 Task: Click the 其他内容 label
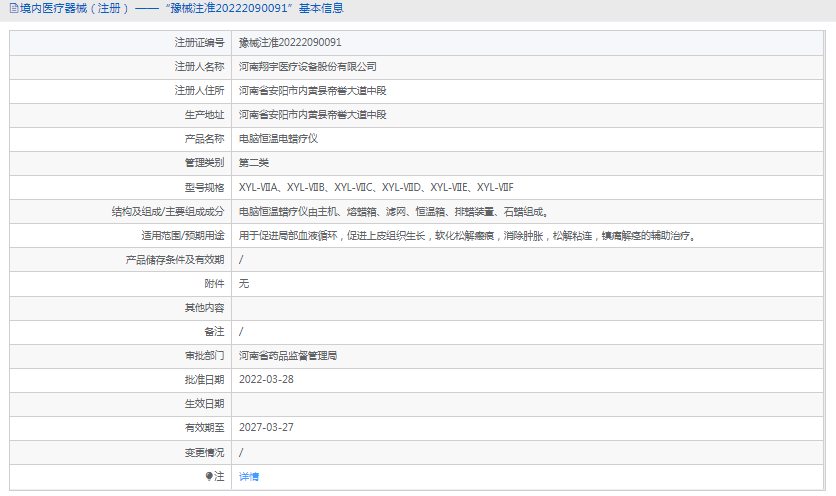[x=205, y=308]
